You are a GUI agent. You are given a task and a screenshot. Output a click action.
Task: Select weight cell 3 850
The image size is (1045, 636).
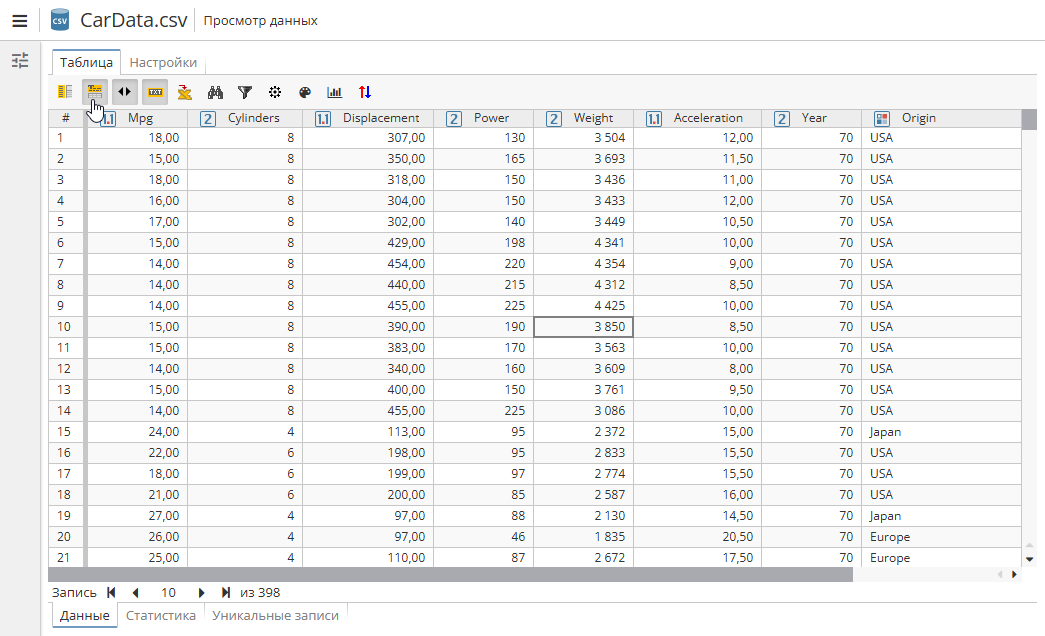tap(584, 327)
